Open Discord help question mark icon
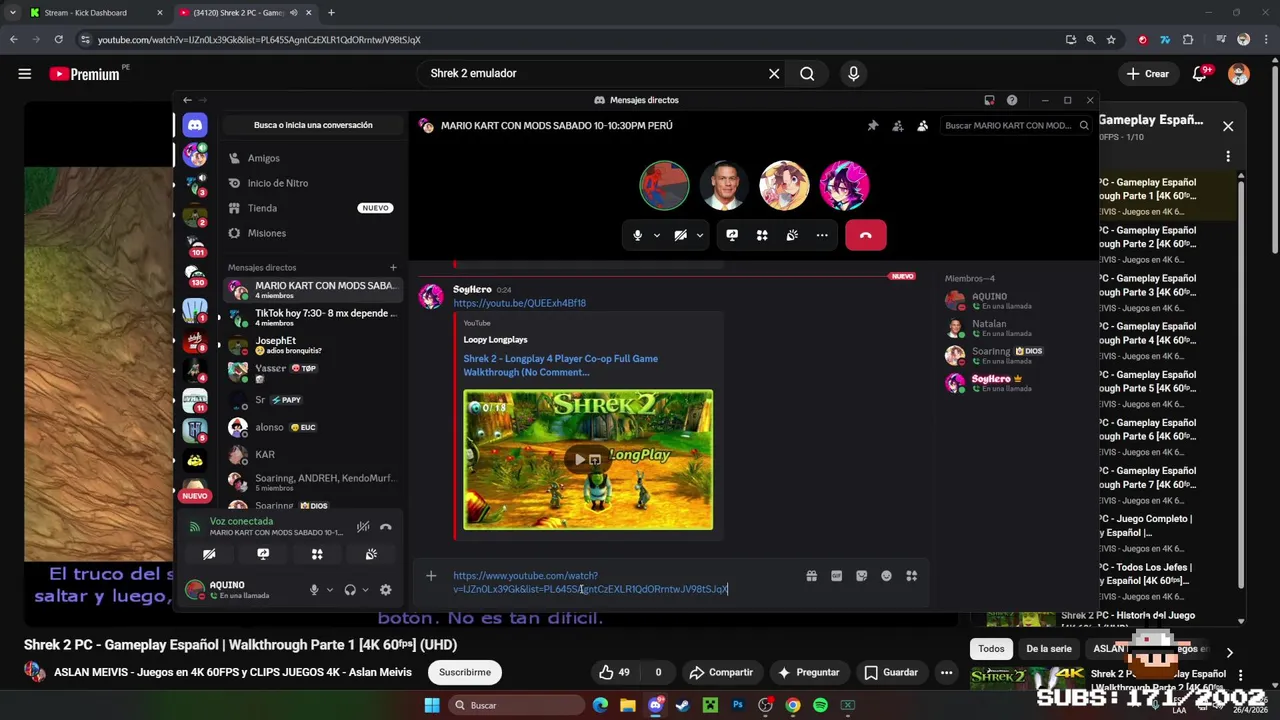This screenshot has width=1280, height=720. pos(1012,100)
